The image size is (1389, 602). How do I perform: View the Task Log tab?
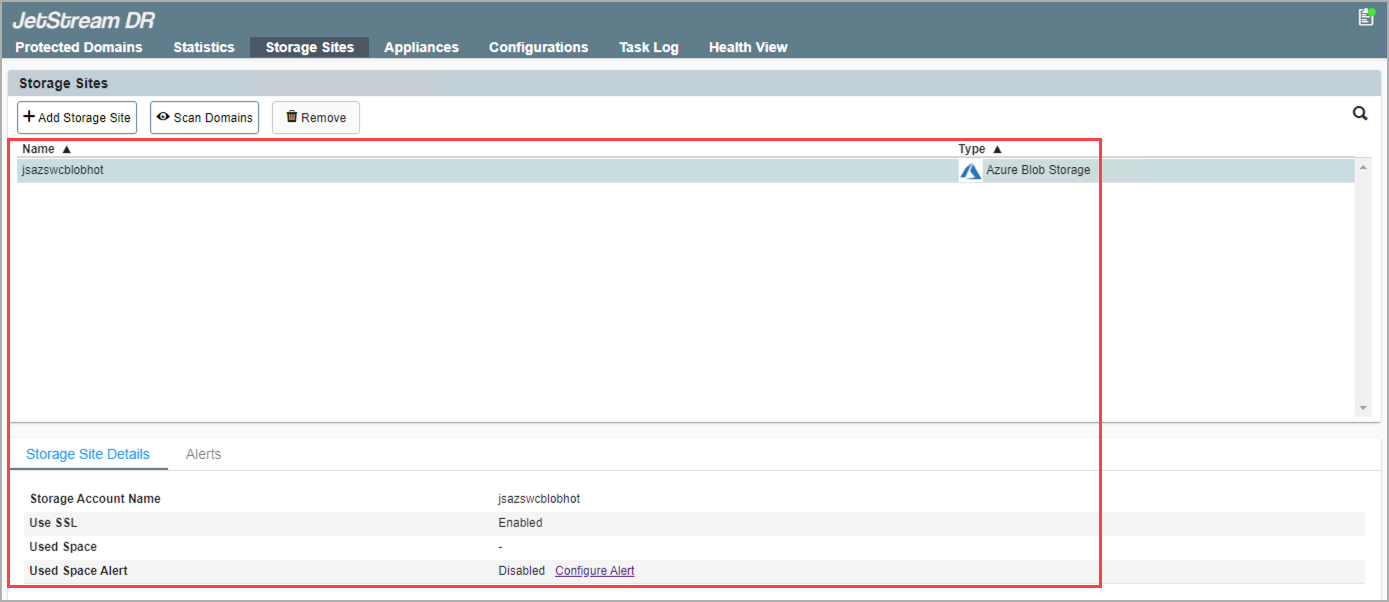pyautogui.click(x=648, y=47)
